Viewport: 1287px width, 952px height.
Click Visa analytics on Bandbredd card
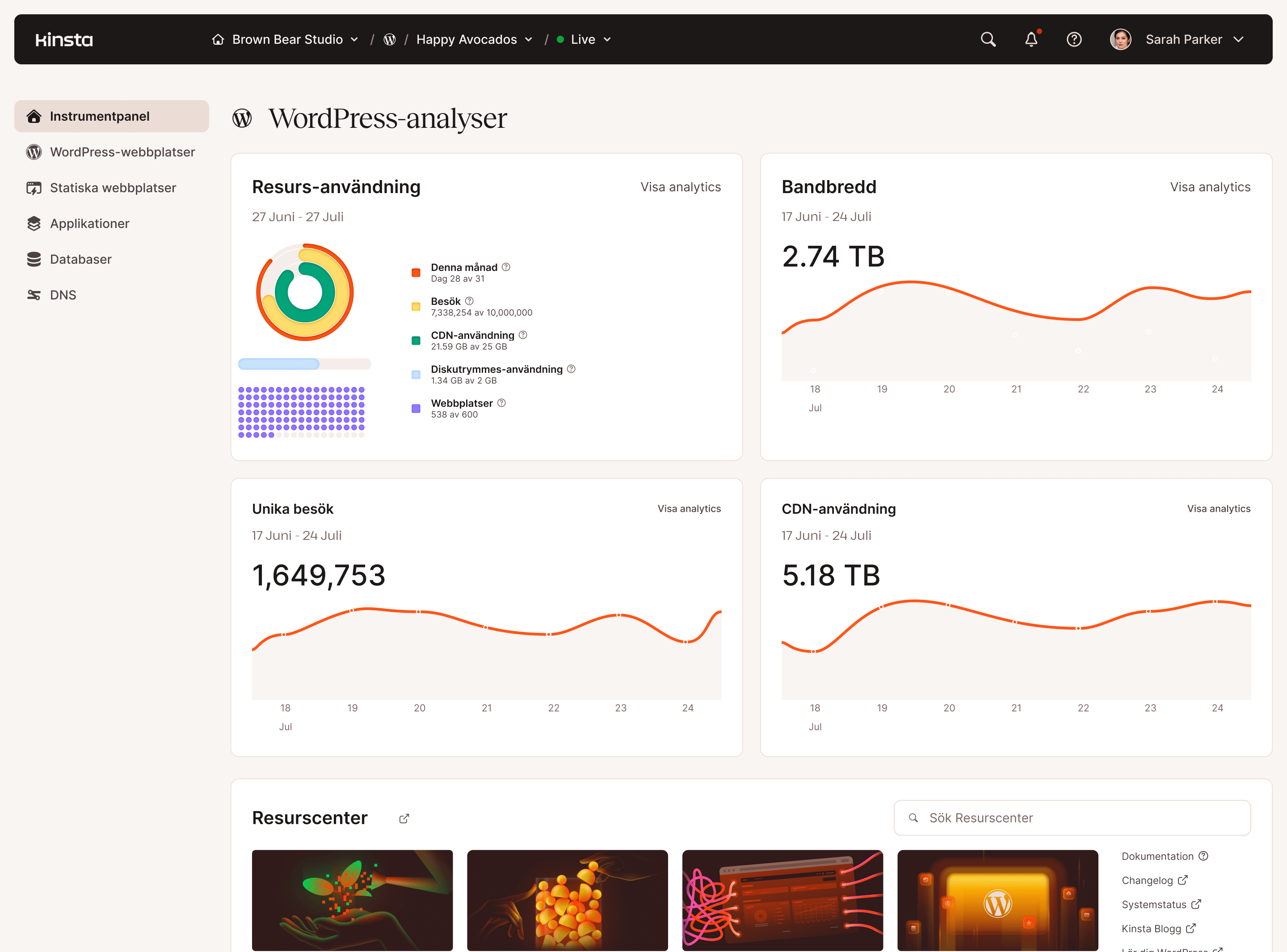1210,187
